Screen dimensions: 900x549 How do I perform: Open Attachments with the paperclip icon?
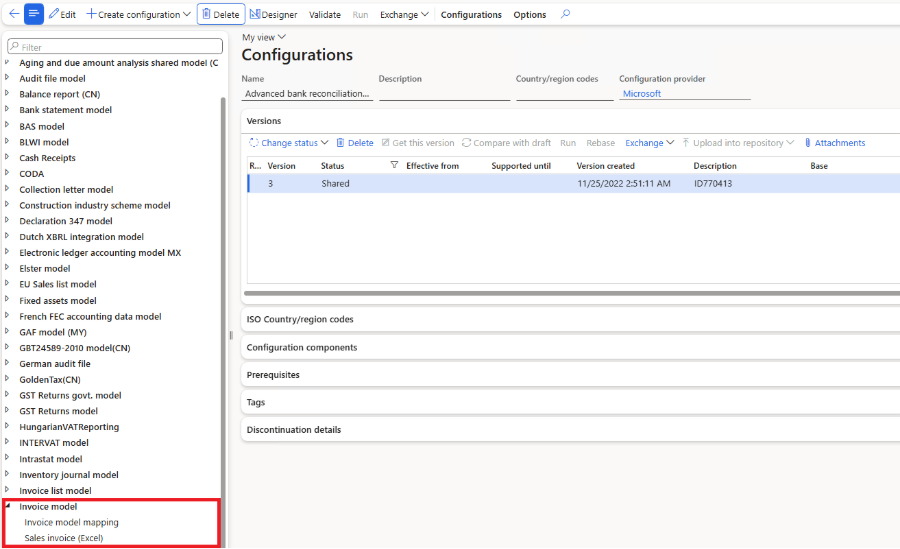click(x=834, y=143)
